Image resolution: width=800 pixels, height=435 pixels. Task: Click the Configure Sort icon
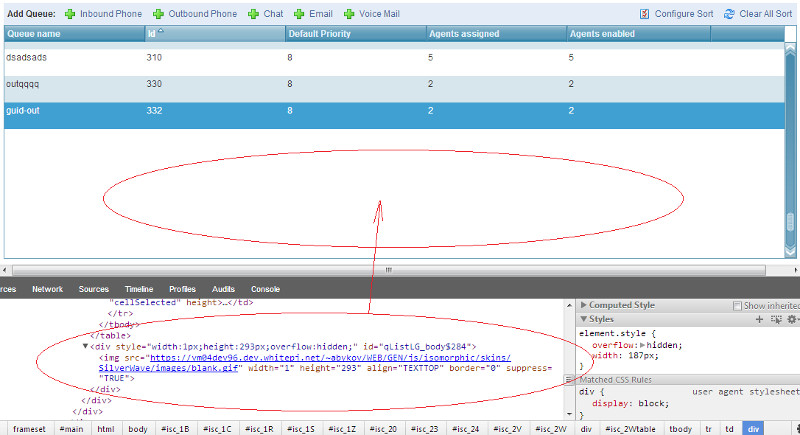(645, 14)
